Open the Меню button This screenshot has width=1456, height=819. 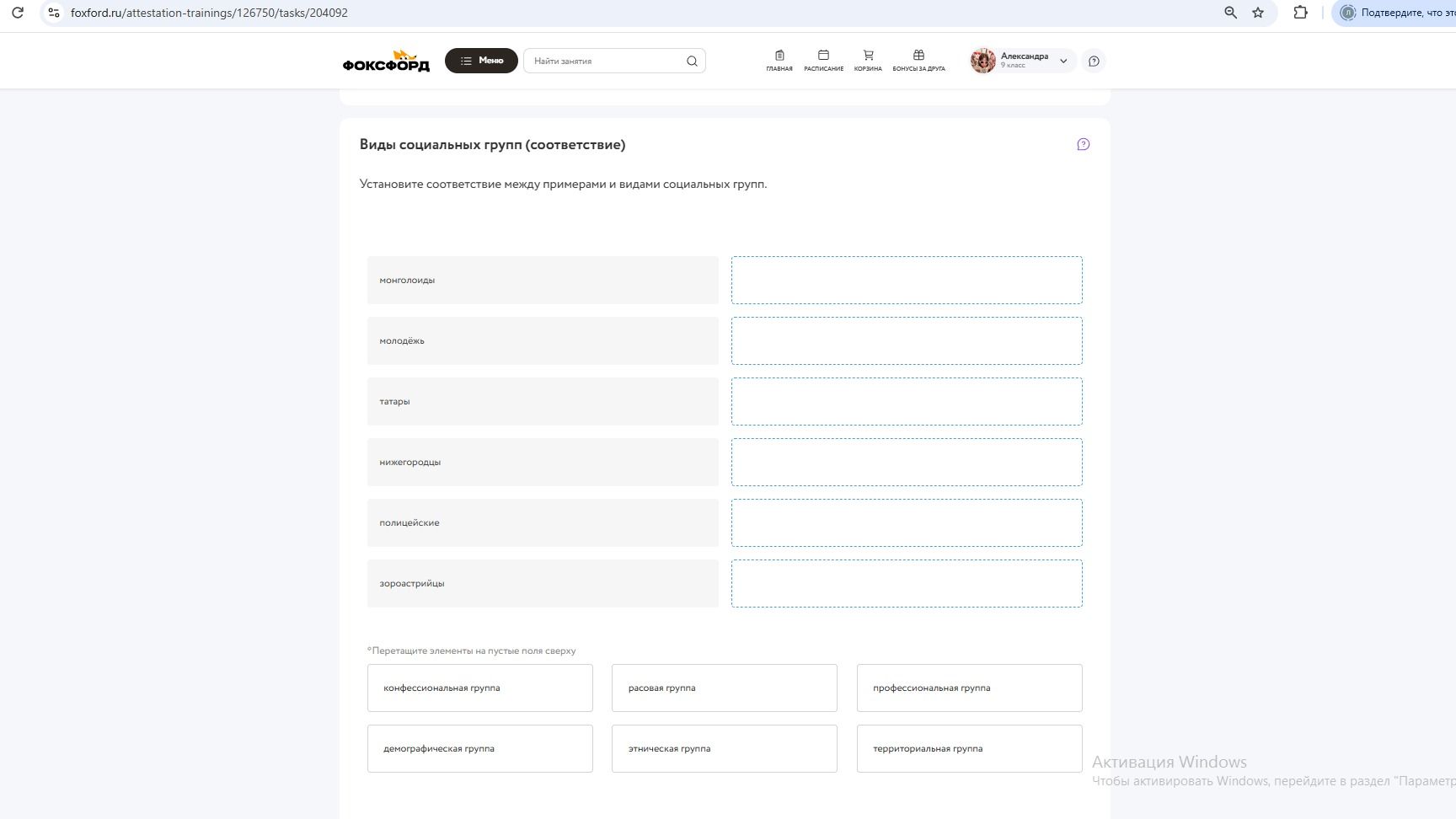point(481,61)
